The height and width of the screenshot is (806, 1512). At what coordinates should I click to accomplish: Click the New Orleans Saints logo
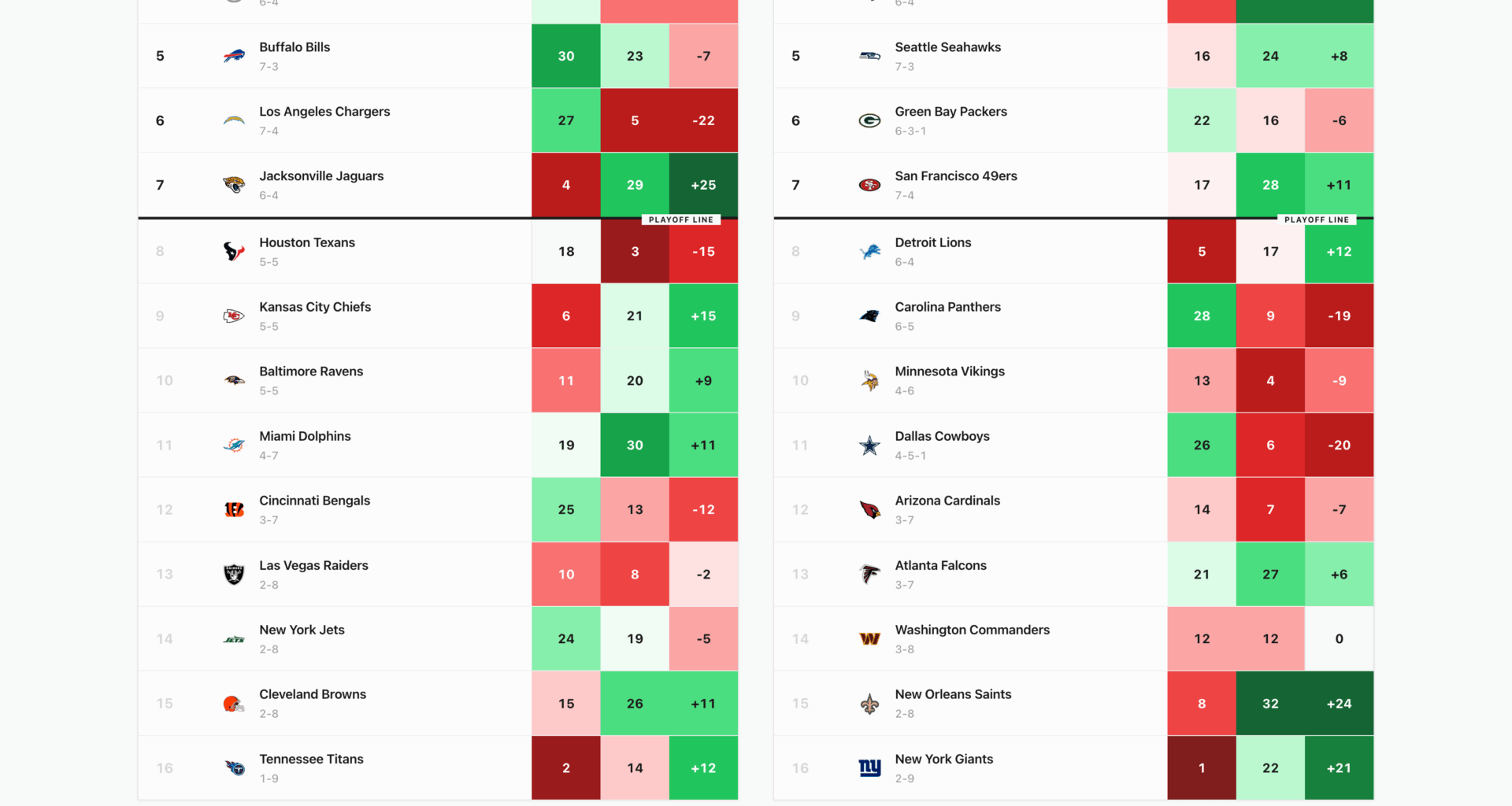click(x=869, y=703)
